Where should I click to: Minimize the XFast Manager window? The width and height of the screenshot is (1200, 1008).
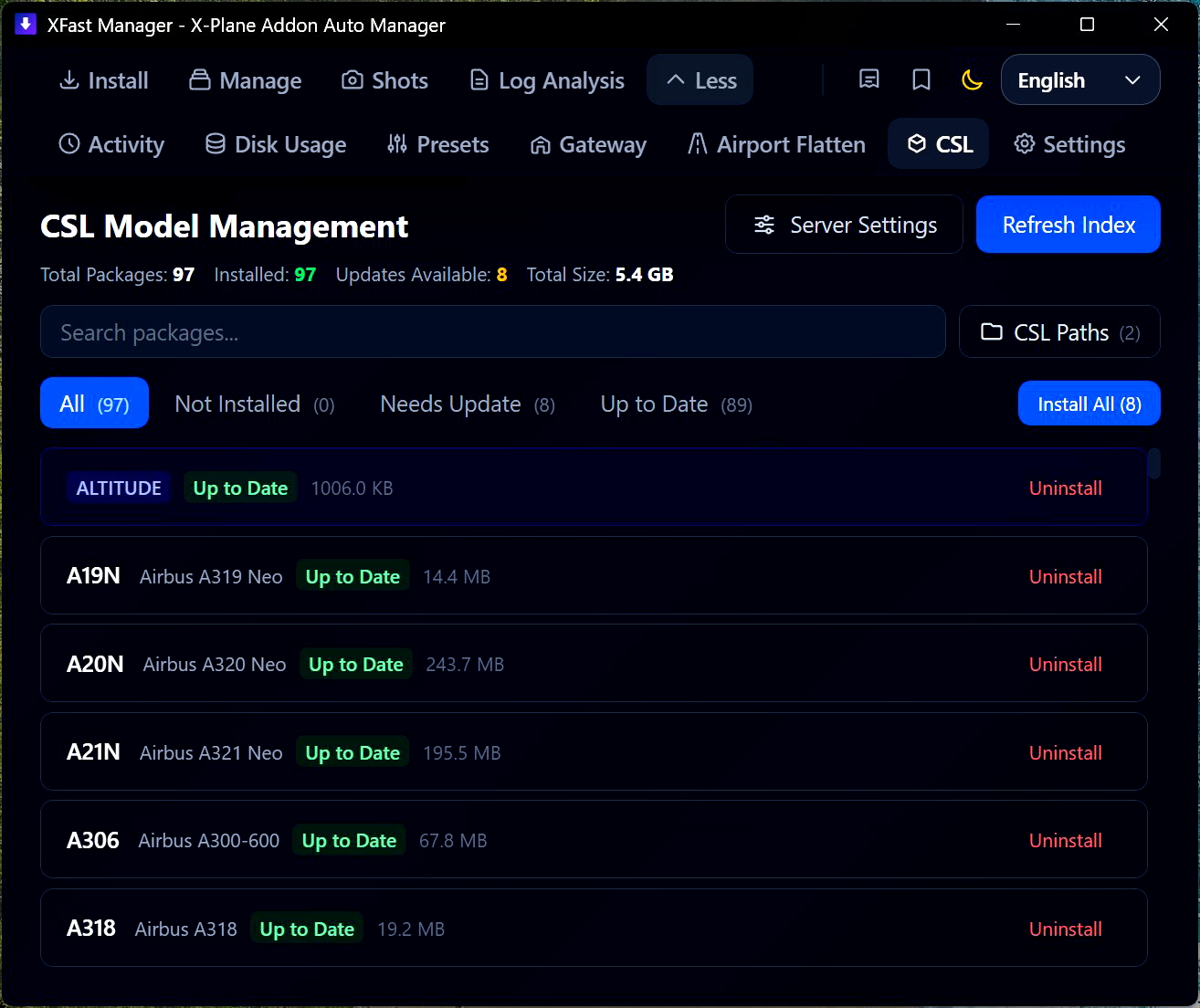(1013, 25)
